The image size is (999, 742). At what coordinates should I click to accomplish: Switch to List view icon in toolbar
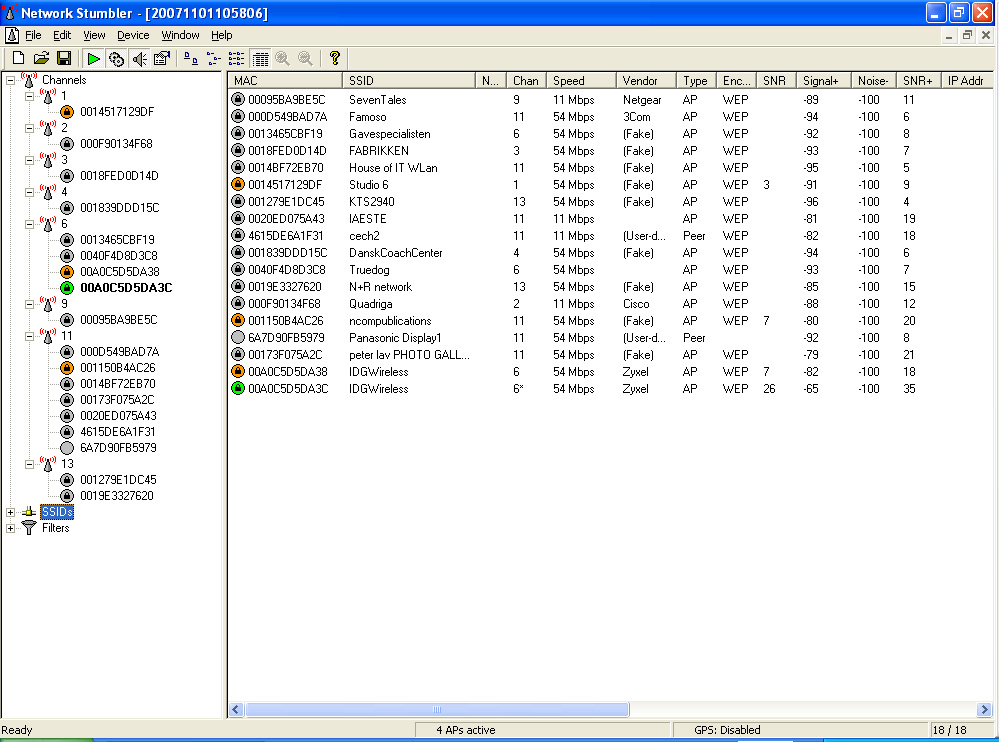pyautogui.click(x=237, y=59)
